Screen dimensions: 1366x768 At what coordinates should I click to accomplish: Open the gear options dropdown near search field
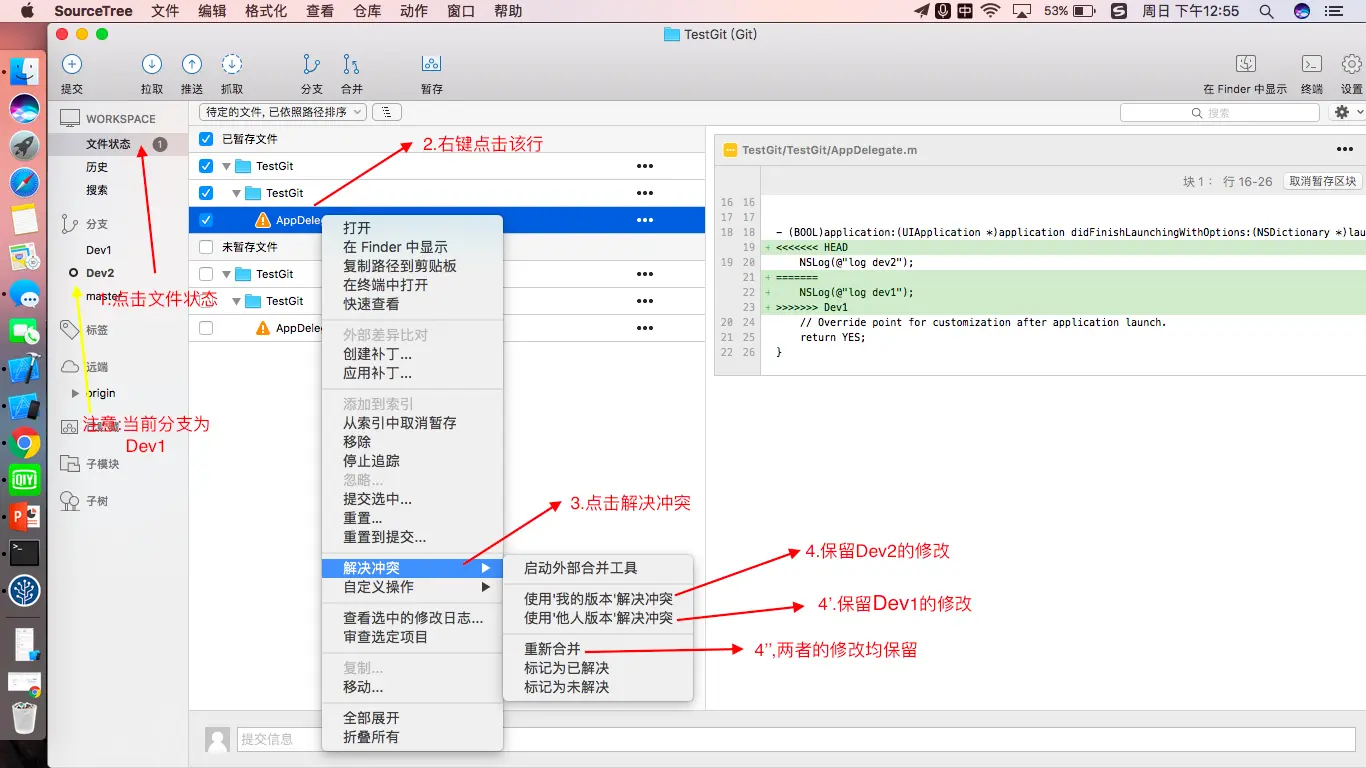[x=1347, y=112]
